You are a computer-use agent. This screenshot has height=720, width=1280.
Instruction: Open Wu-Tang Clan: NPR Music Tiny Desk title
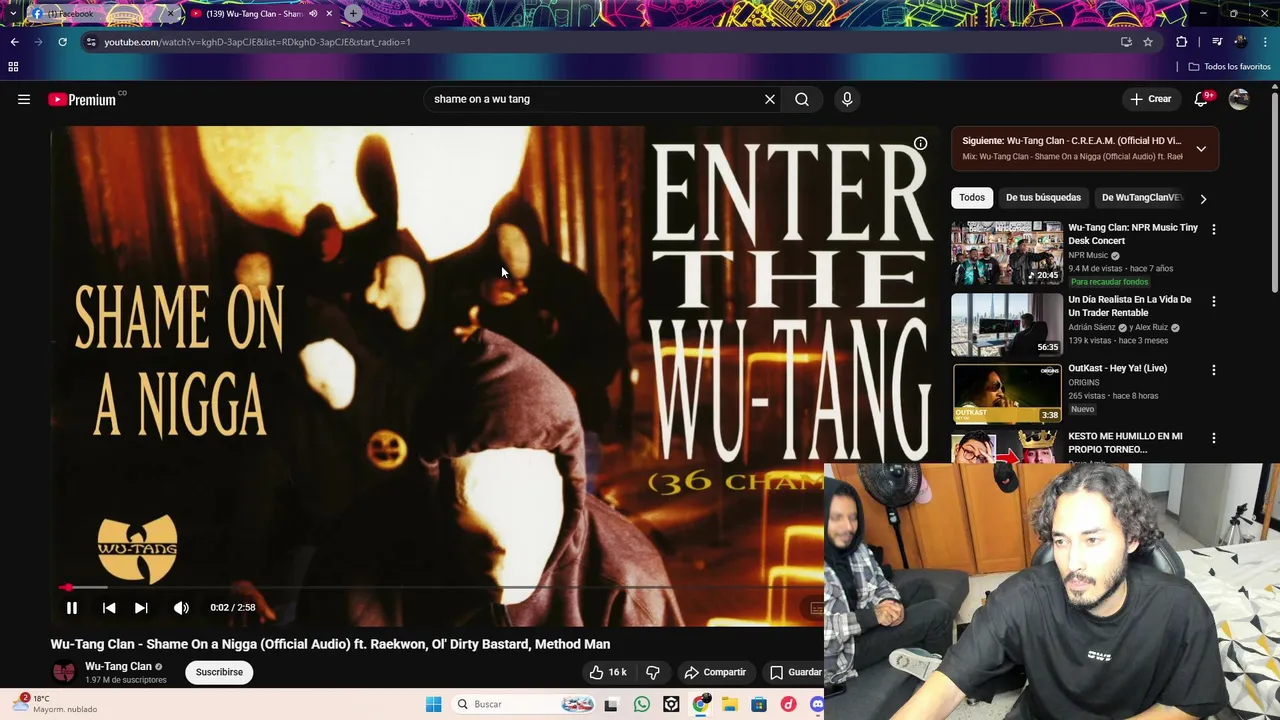[x=1133, y=234]
